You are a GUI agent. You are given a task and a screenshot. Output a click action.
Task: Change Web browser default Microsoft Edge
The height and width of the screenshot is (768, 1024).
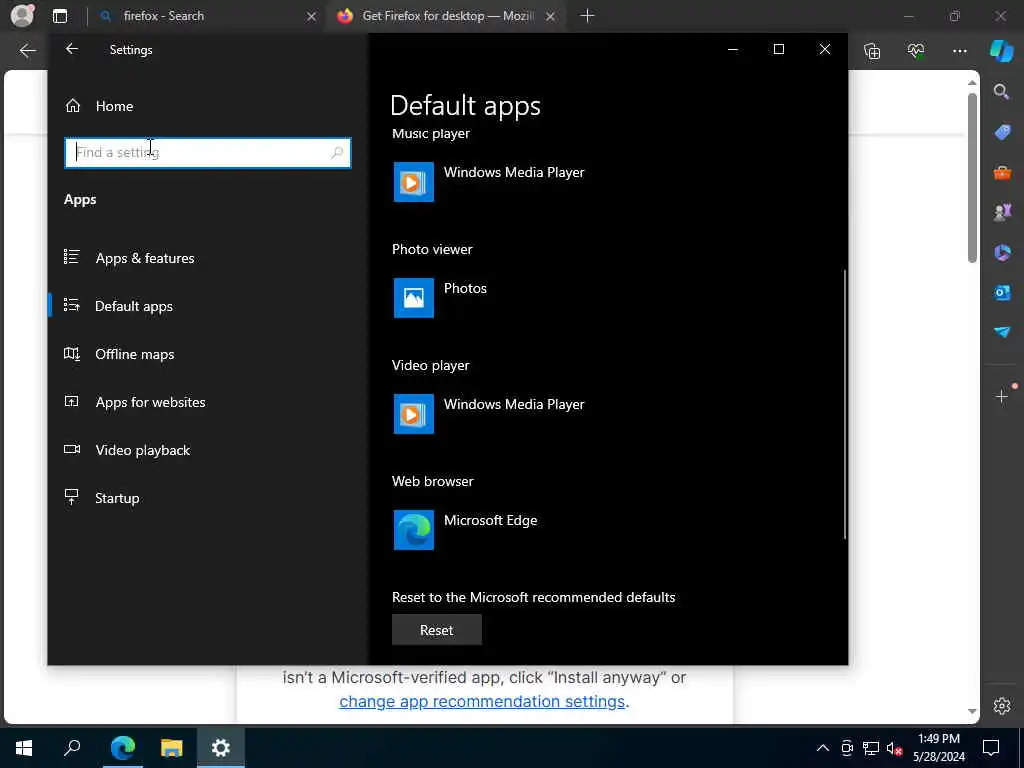tap(466, 530)
